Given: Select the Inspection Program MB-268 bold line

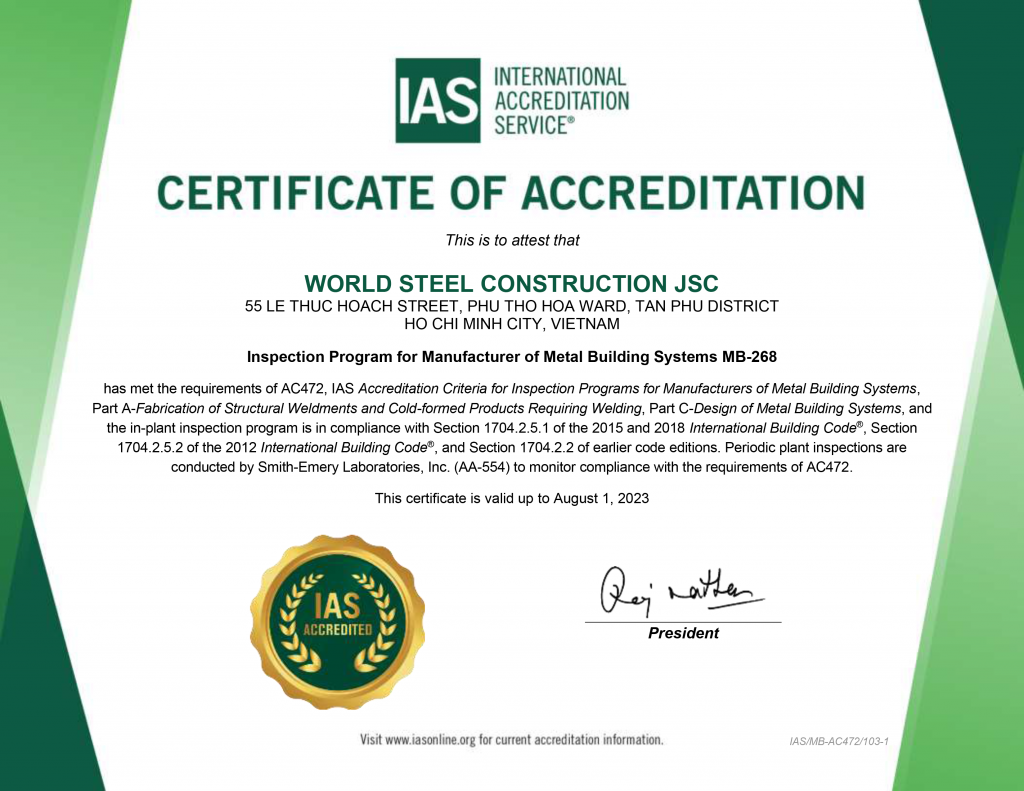Looking at the screenshot, I should point(511,356).
